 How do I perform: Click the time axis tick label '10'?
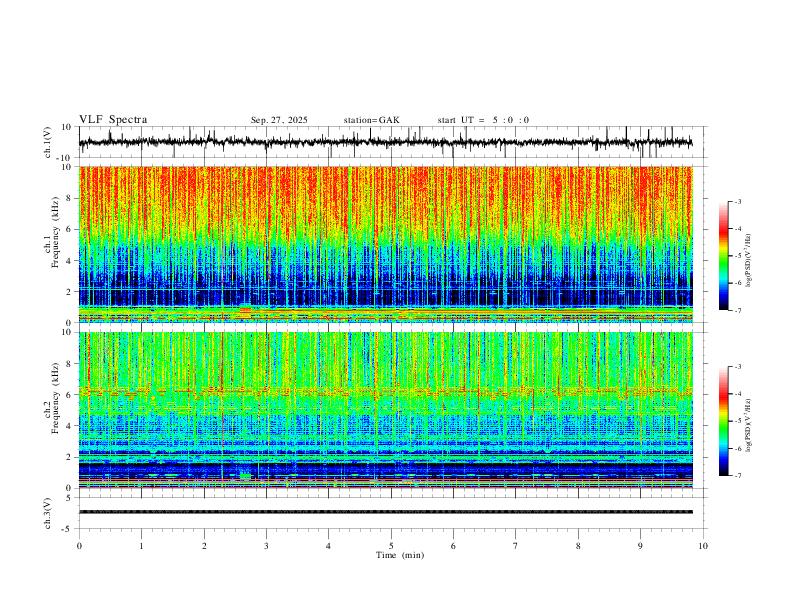[x=703, y=546]
